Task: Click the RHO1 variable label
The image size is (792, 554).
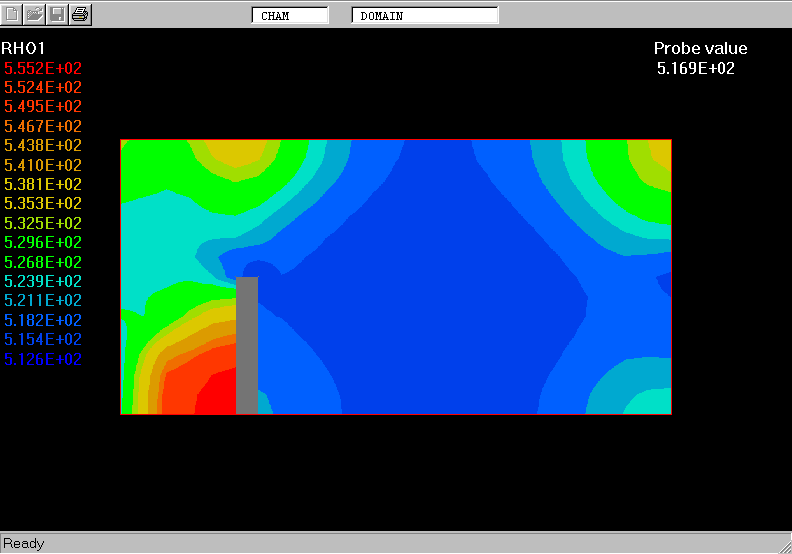Action: click(23, 48)
